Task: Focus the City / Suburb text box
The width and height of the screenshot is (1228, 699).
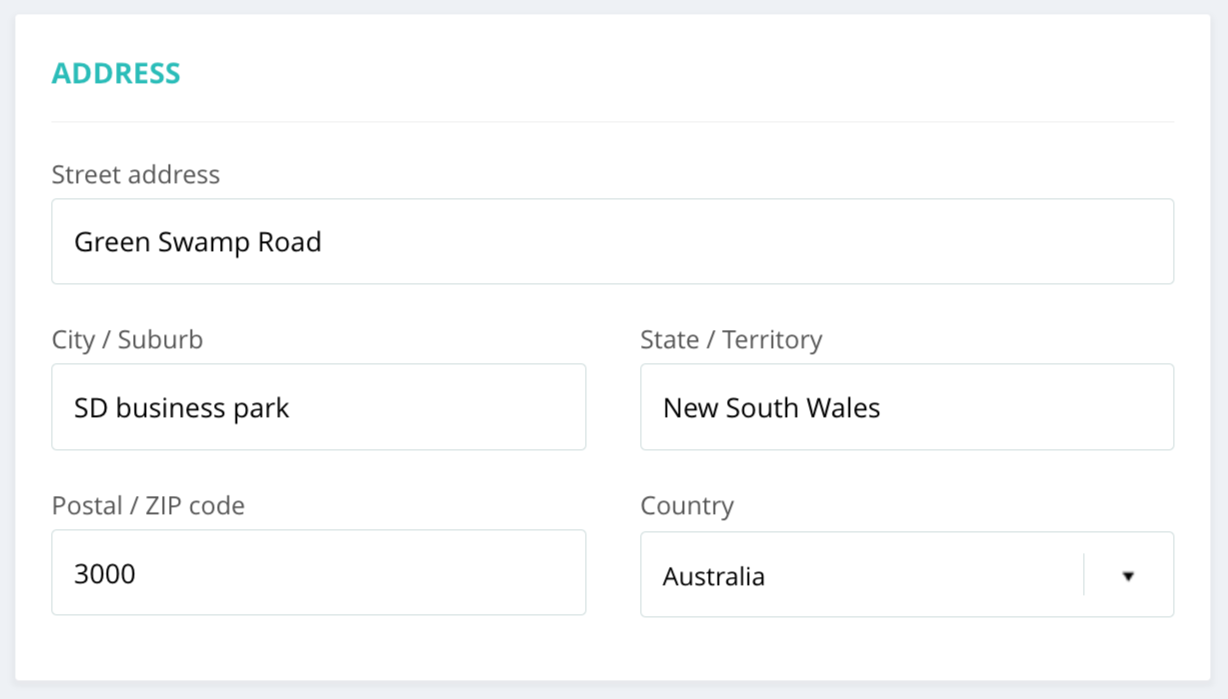Action: tap(318, 407)
